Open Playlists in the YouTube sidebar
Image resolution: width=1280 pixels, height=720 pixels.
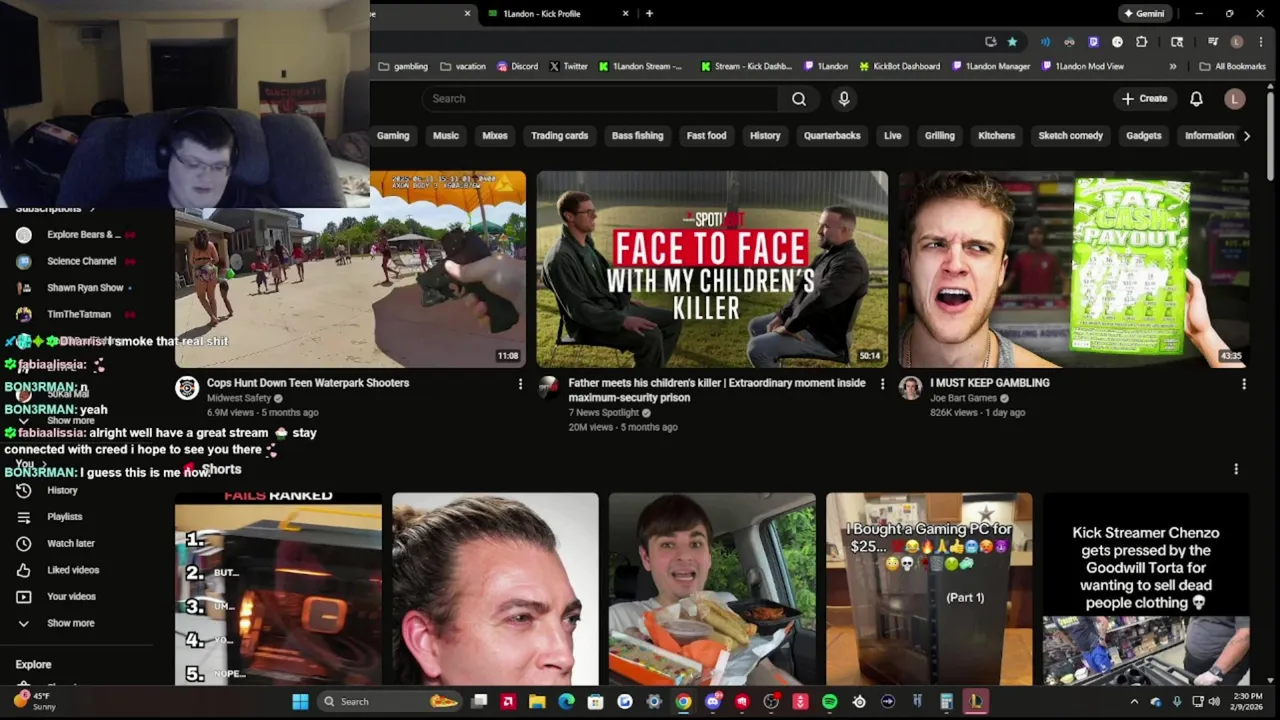(65, 517)
